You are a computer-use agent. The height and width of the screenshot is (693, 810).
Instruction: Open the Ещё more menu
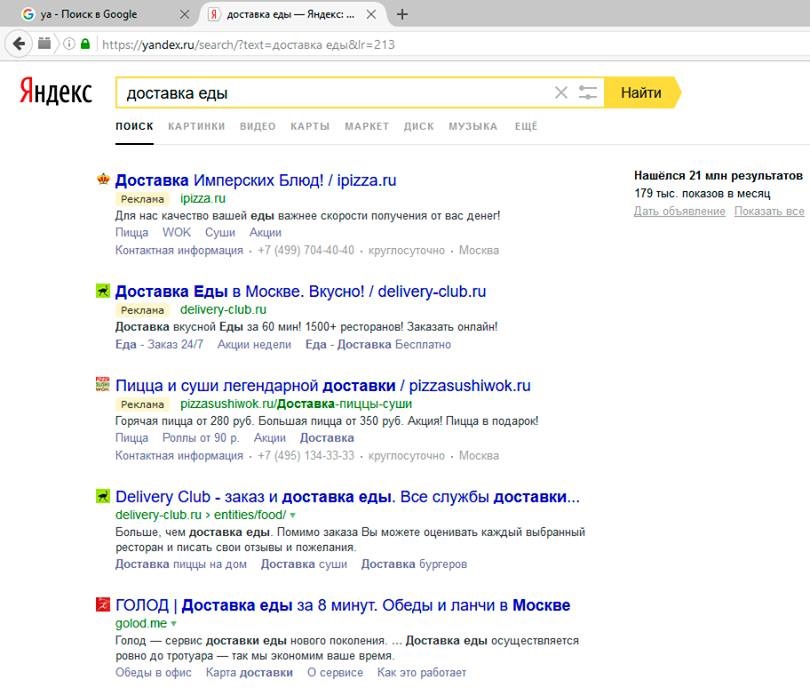pyautogui.click(x=526, y=127)
